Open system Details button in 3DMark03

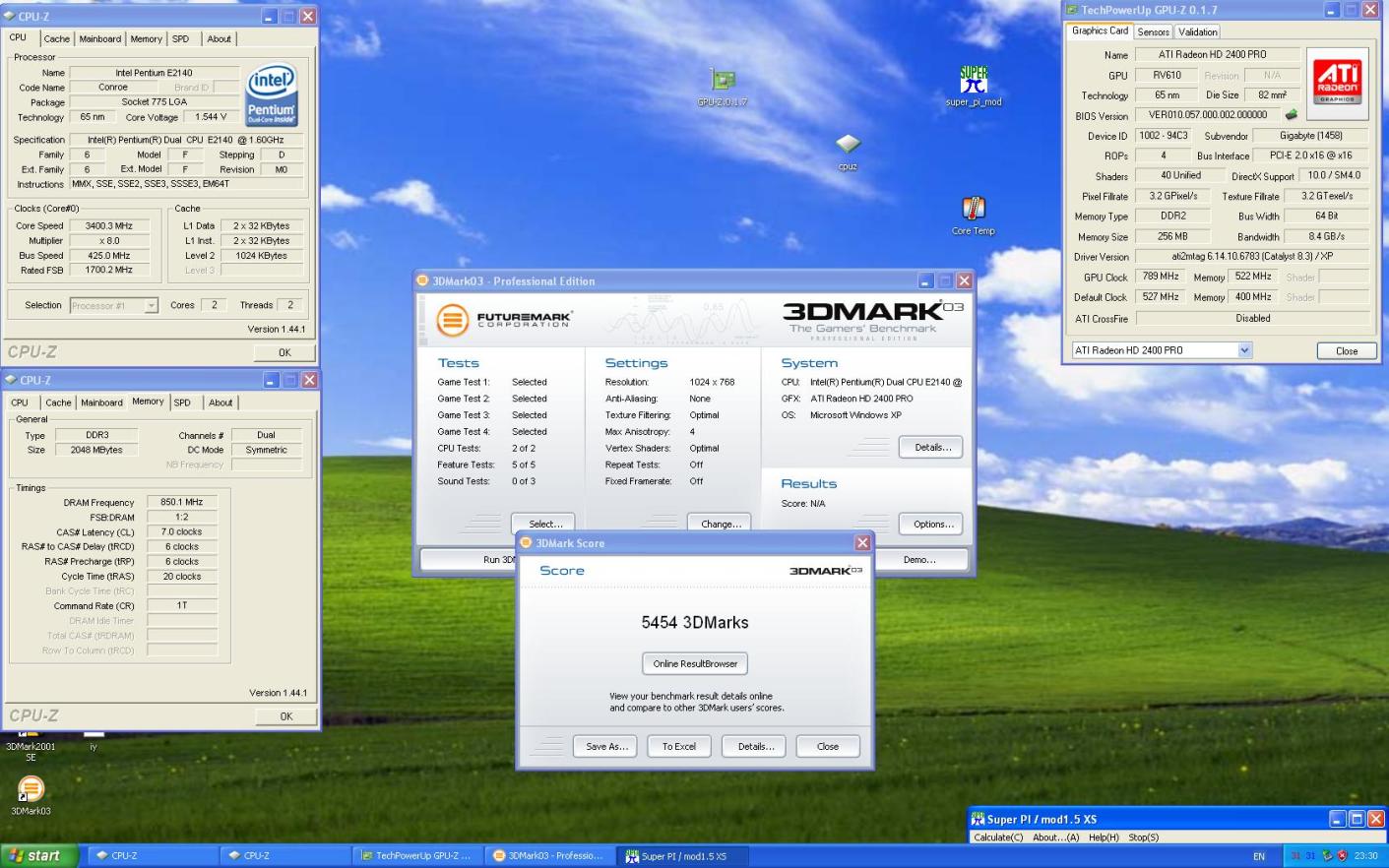coord(931,447)
